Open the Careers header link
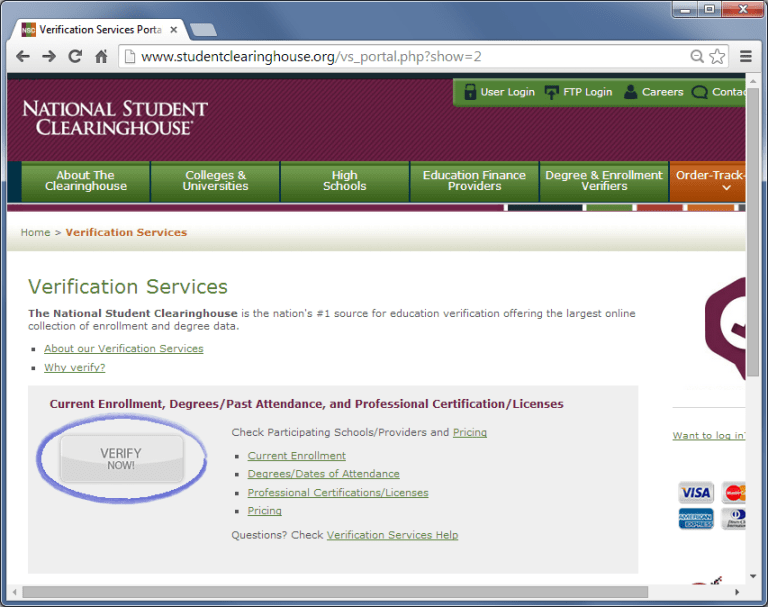The width and height of the screenshot is (768, 607). [x=653, y=92]
